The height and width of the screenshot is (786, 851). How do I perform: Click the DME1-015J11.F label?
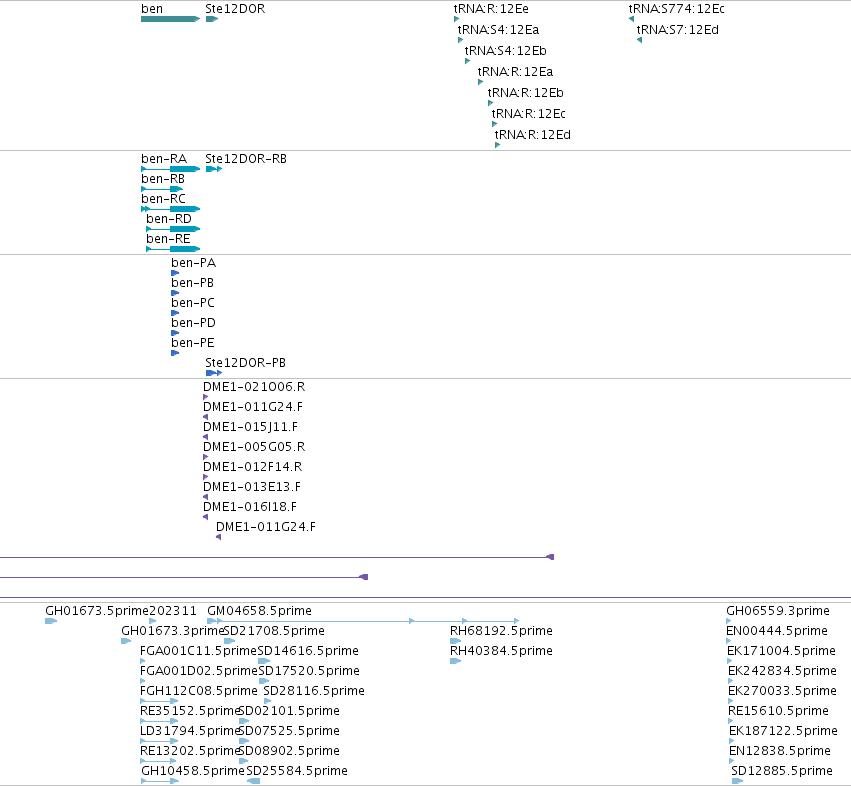point(250,427)
